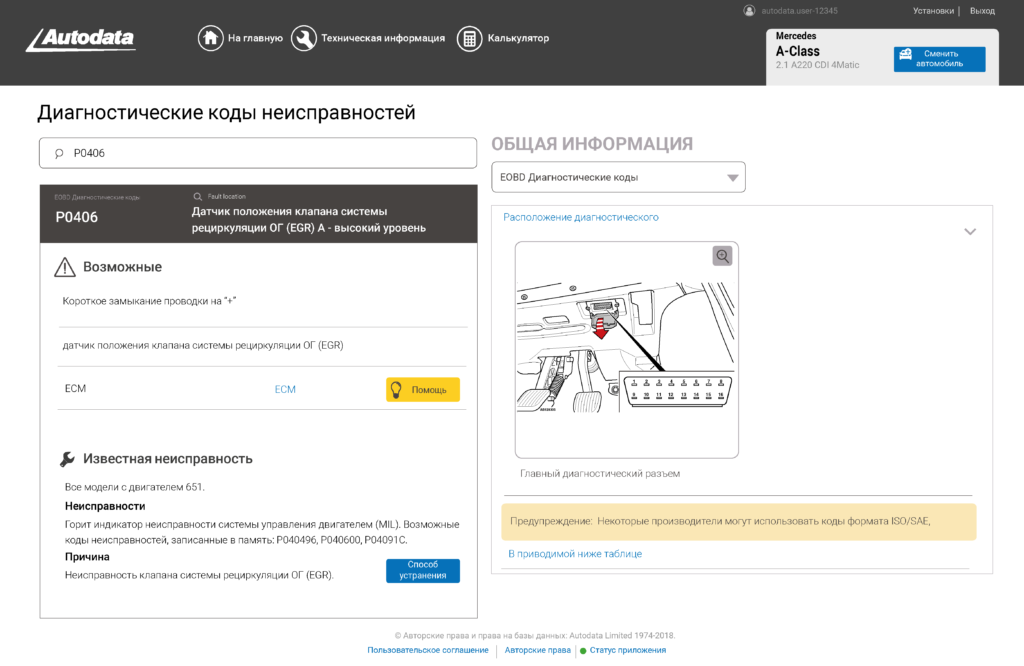Click the P0406 search input field
This screenshot has width=1024, height=666.
pos(258,154)
